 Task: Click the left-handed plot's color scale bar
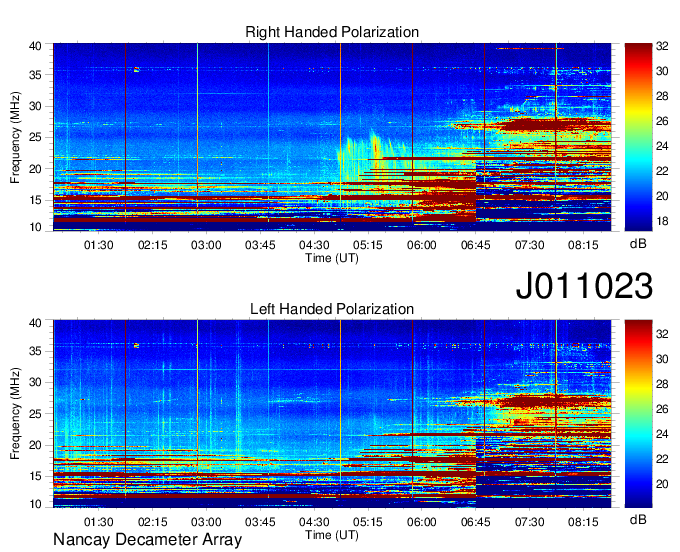click(x=638, y=414)
